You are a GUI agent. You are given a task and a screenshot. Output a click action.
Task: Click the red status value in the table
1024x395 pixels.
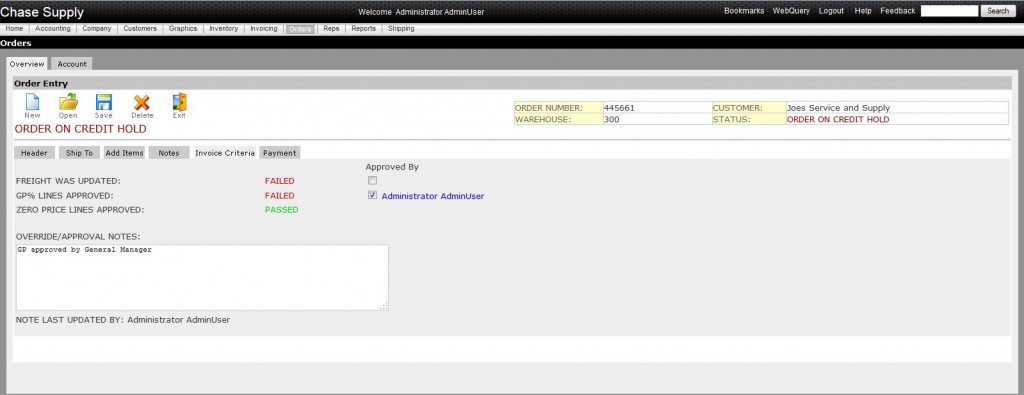(838, 119)
